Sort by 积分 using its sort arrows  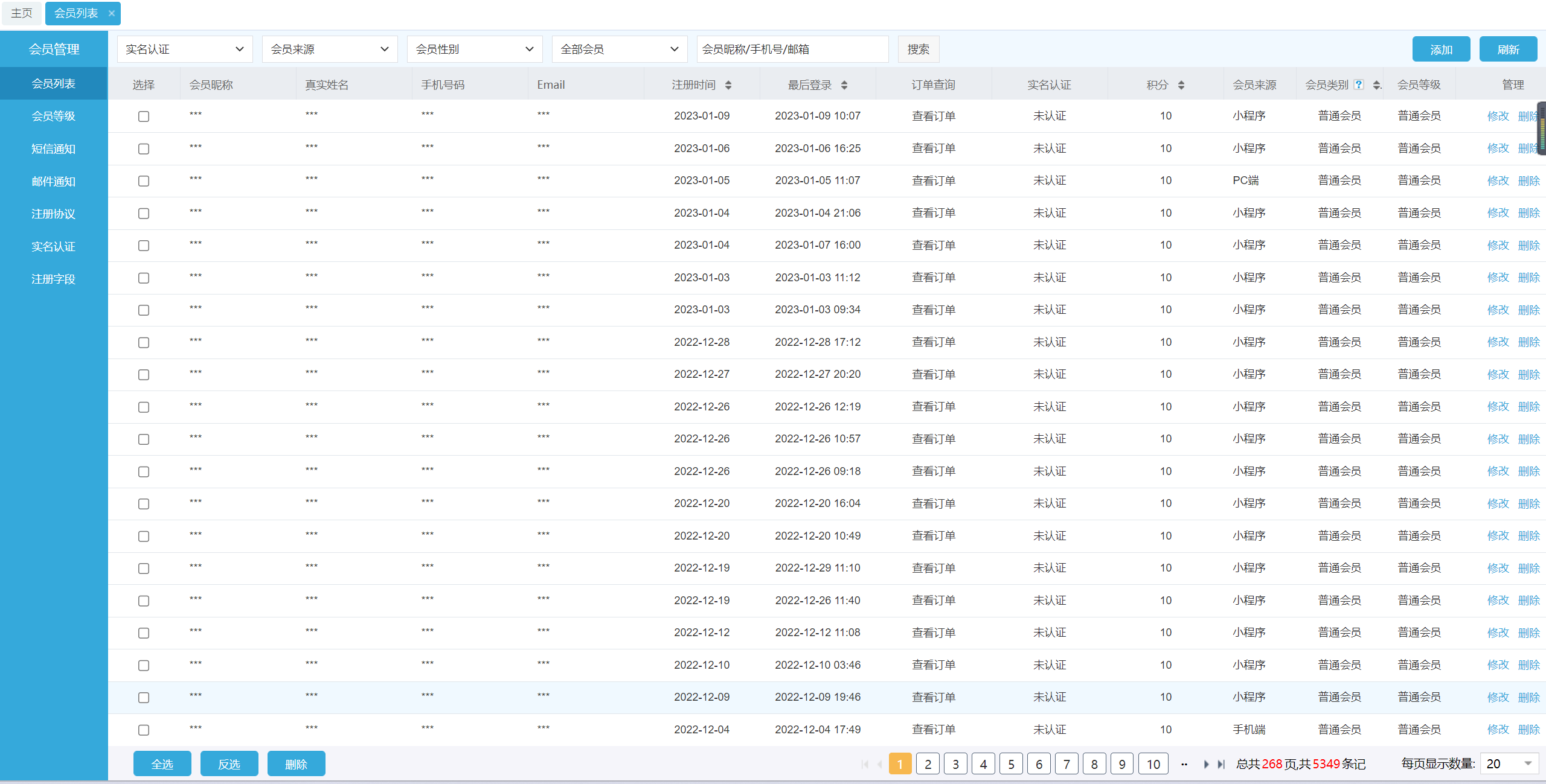[1181, 85]
